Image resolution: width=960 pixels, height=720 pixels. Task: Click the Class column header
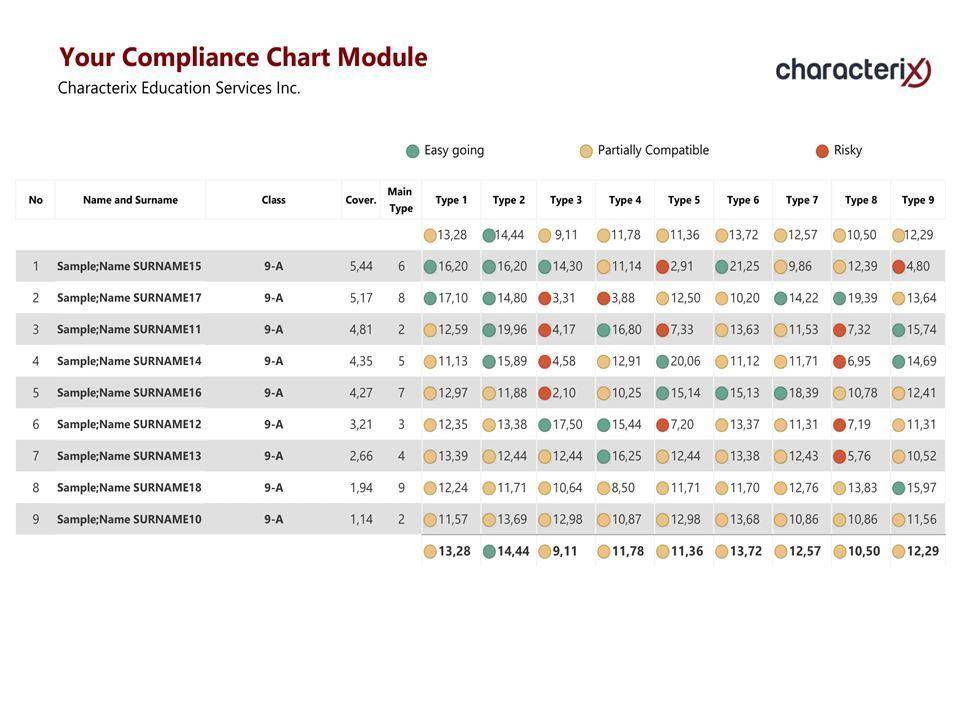coord(273,200)
